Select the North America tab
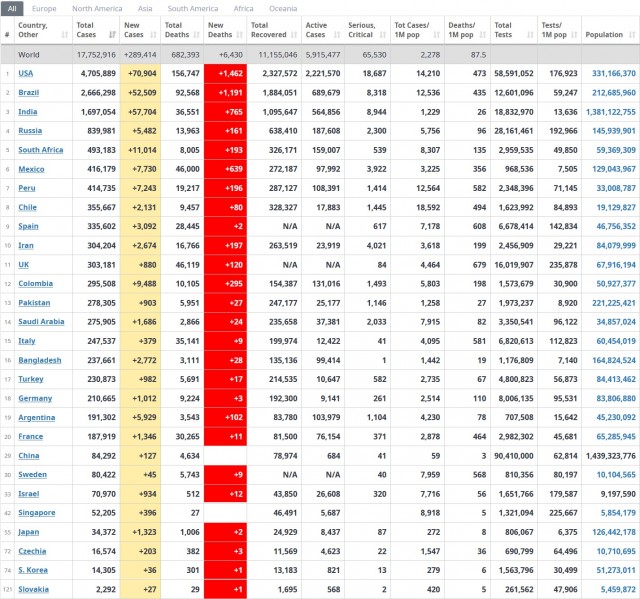The image size is (640, 599). [x=96, y=8]
